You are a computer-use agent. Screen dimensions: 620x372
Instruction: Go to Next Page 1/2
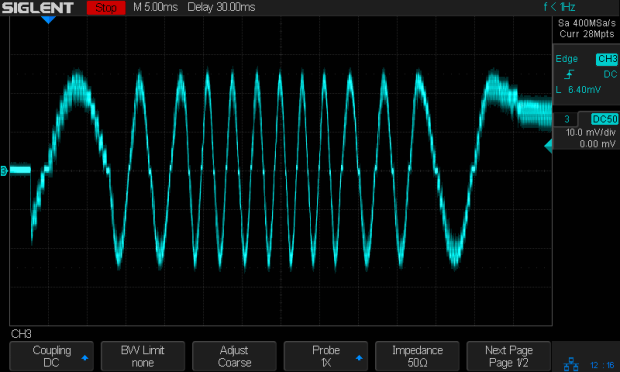tap(508, 356)
